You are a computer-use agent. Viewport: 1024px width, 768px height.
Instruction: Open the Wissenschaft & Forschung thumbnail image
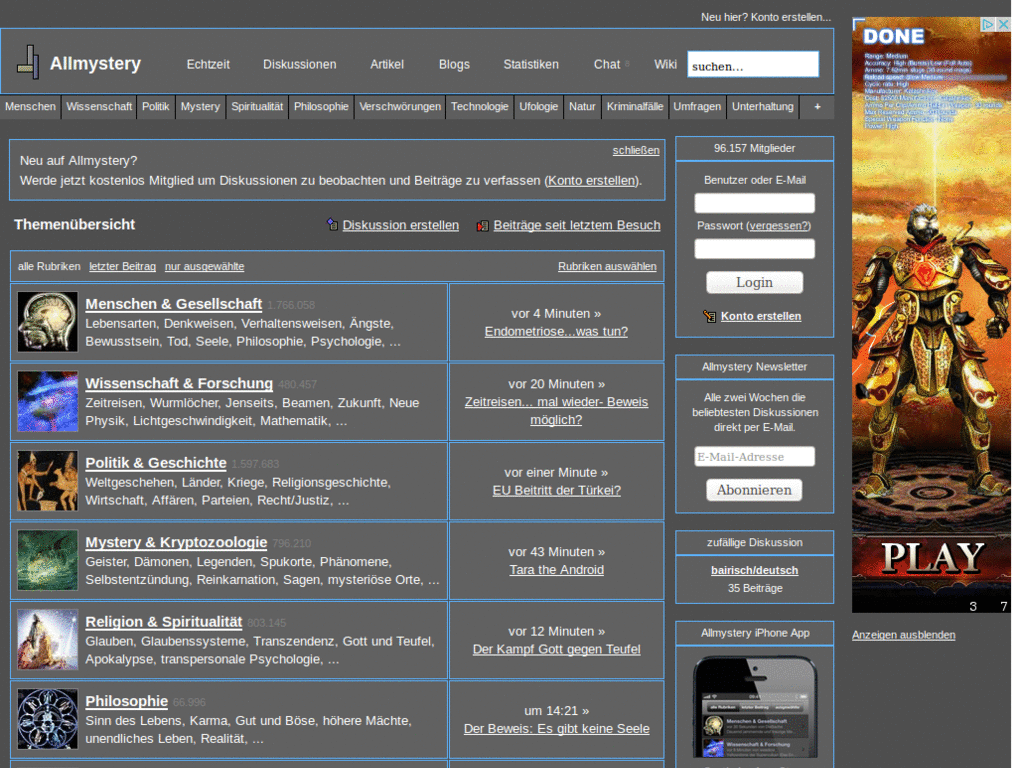[x=47, y=402]
